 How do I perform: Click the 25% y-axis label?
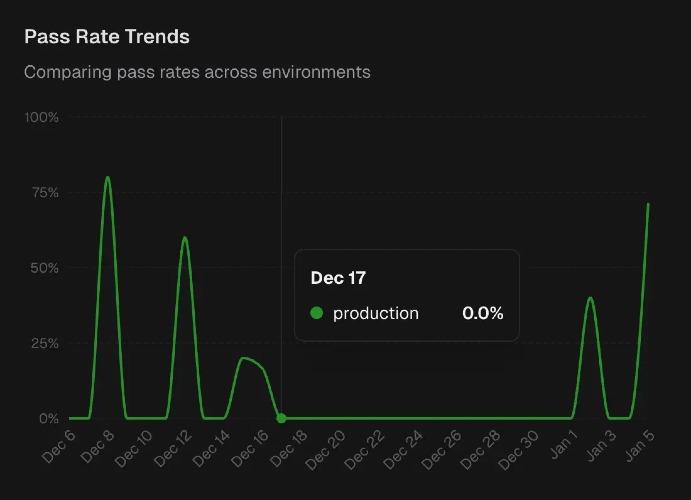pos(45,343)
